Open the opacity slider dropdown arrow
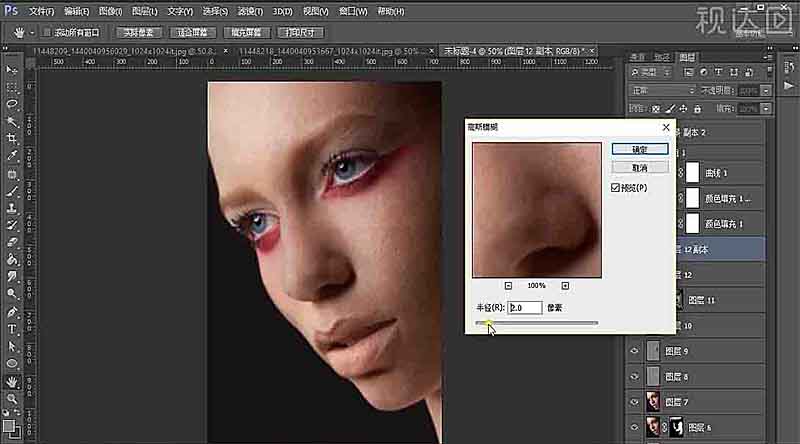Viewport: 800px width, 444px height. (x=766, y=90)
